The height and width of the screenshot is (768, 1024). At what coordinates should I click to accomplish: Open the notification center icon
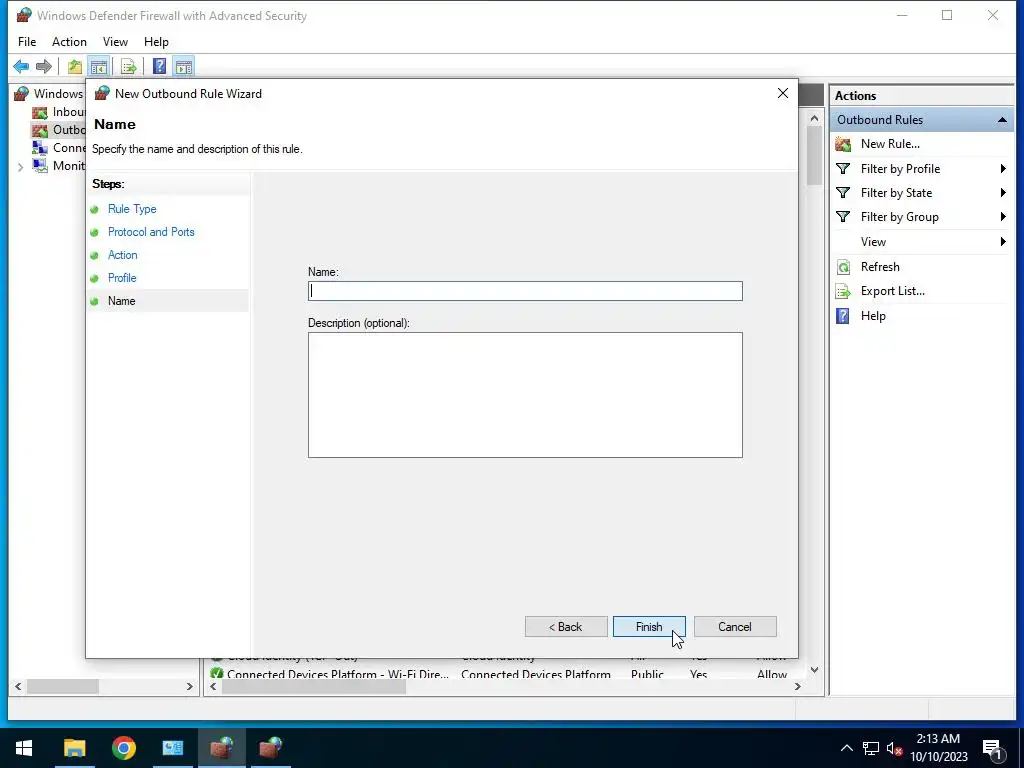(992, 748)
